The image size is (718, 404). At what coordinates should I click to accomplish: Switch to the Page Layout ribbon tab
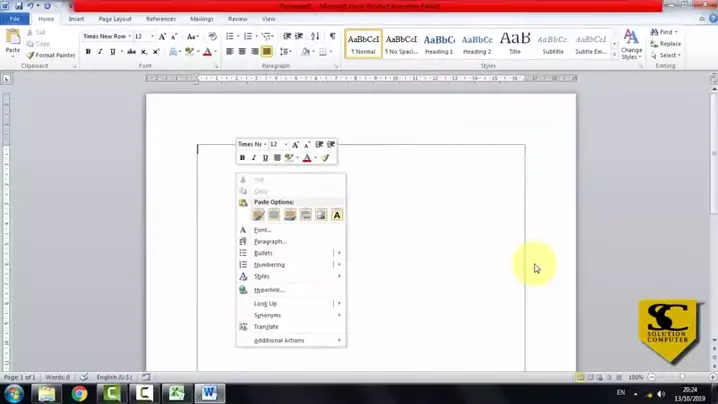tap(115, 18)
